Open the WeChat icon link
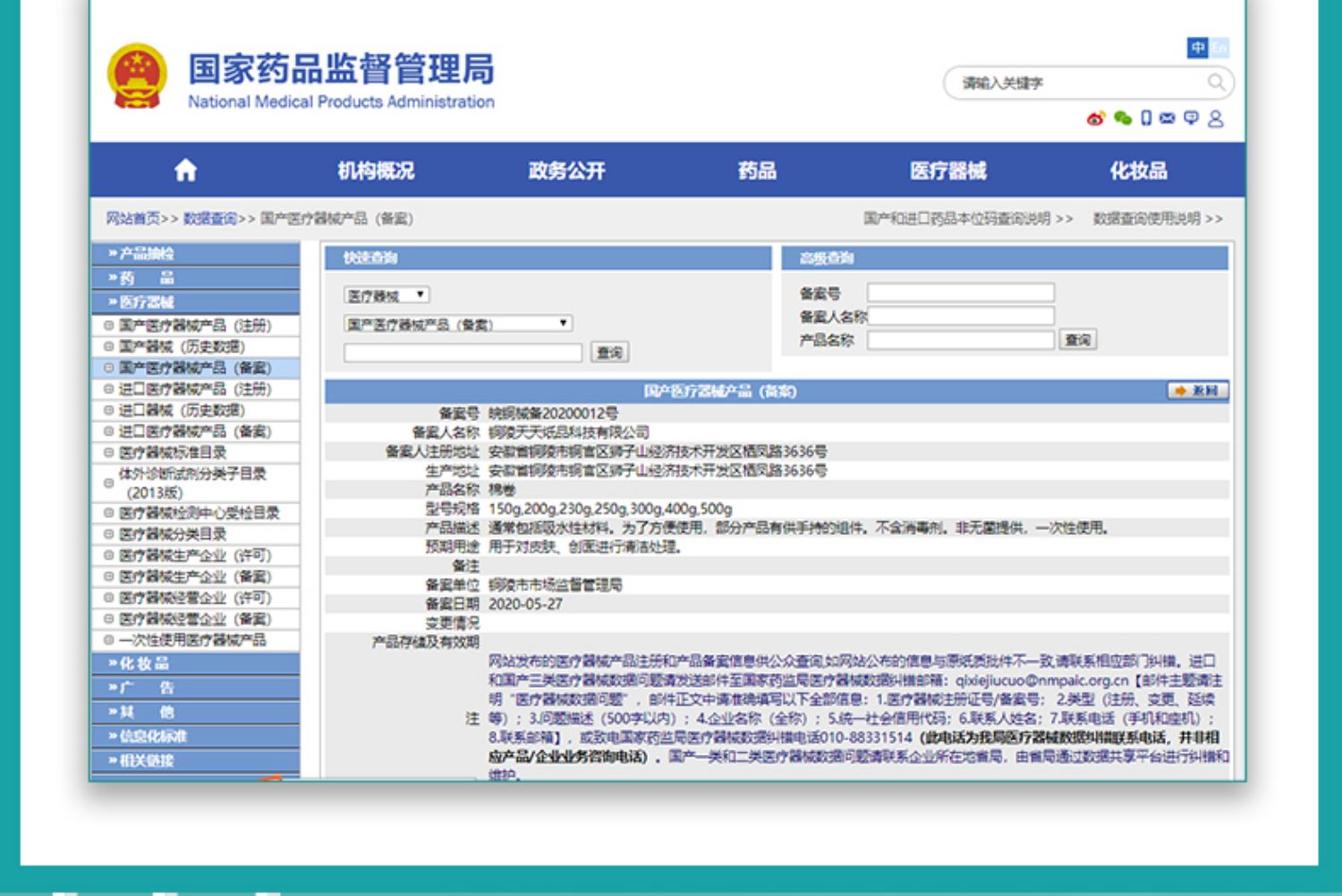 click(1122, 118)
